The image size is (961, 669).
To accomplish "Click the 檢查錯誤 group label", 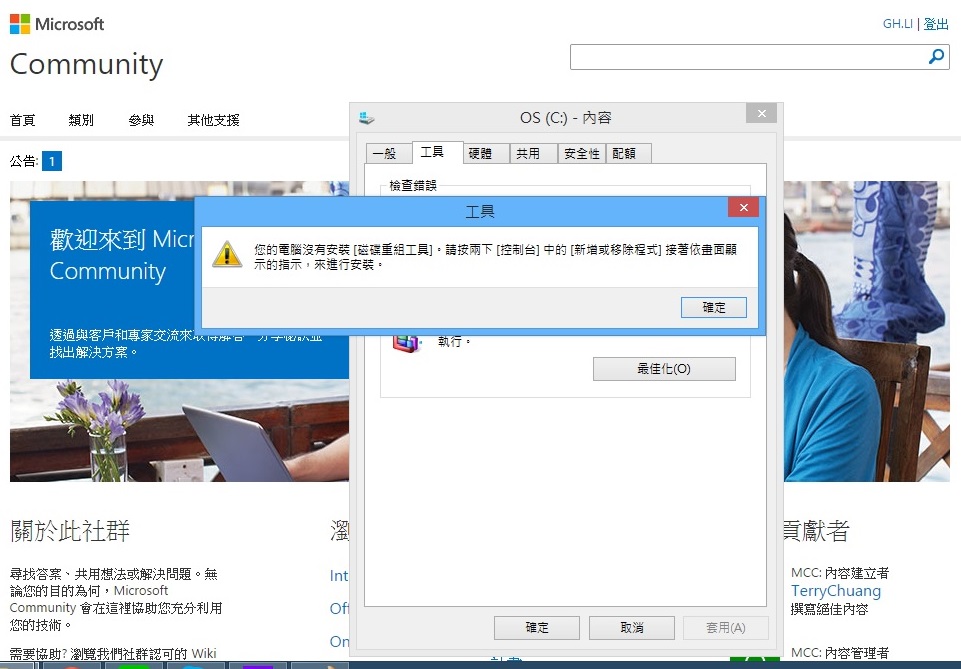I will pos(413,186).
